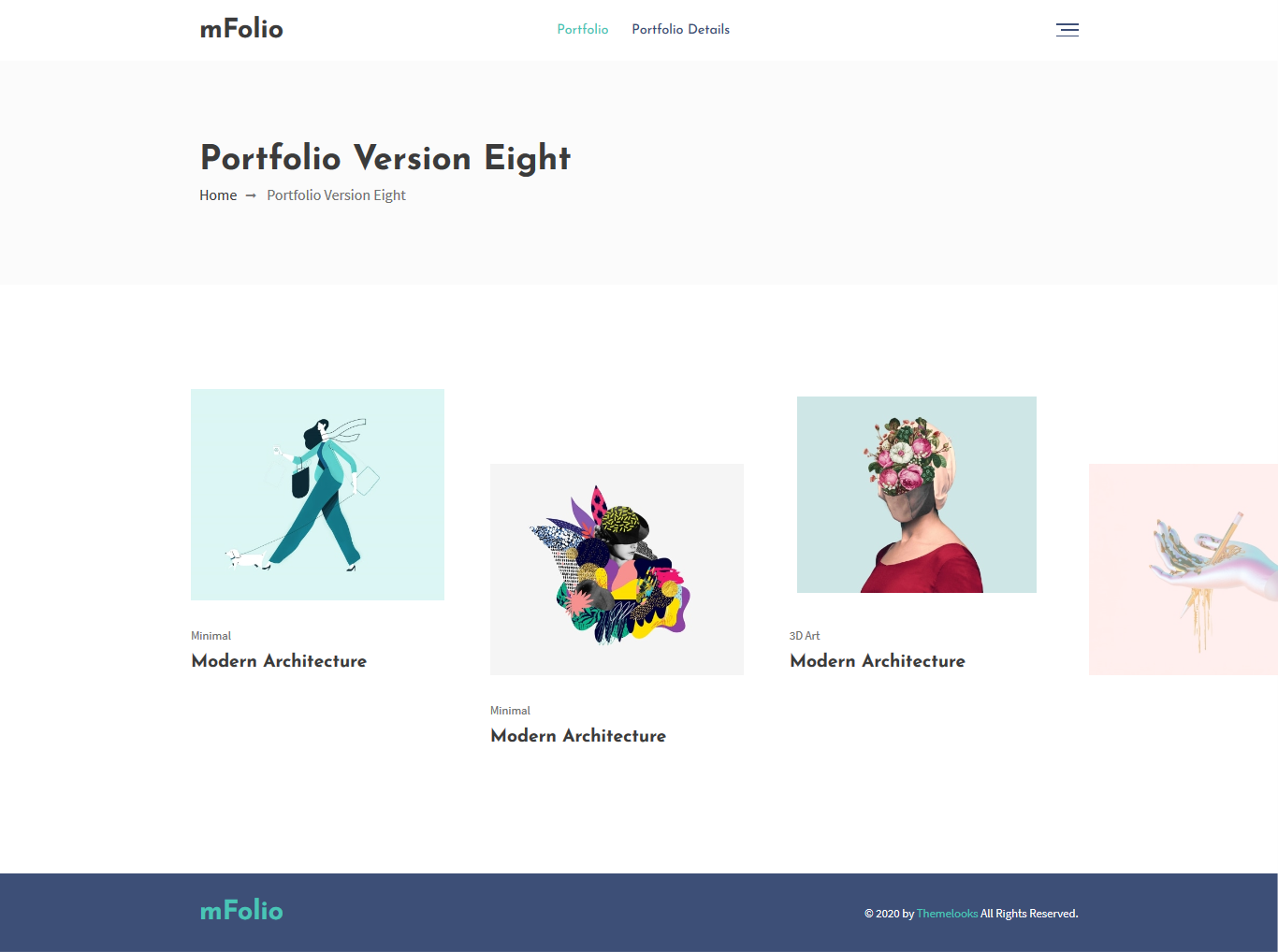
Task: Open the flower-faced woman thumbnail
Action: (x=917, y=495)
